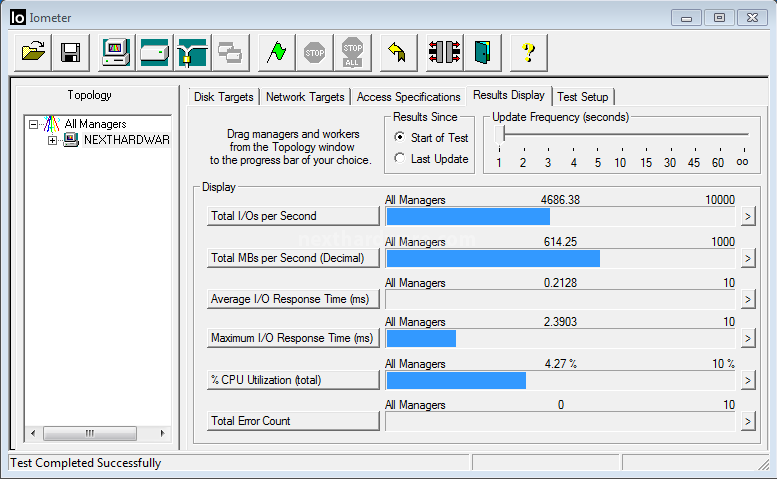The image size is (777, 479).
Task: Click the Total I/Os per Second progress bar
Action: pos(560,216)
